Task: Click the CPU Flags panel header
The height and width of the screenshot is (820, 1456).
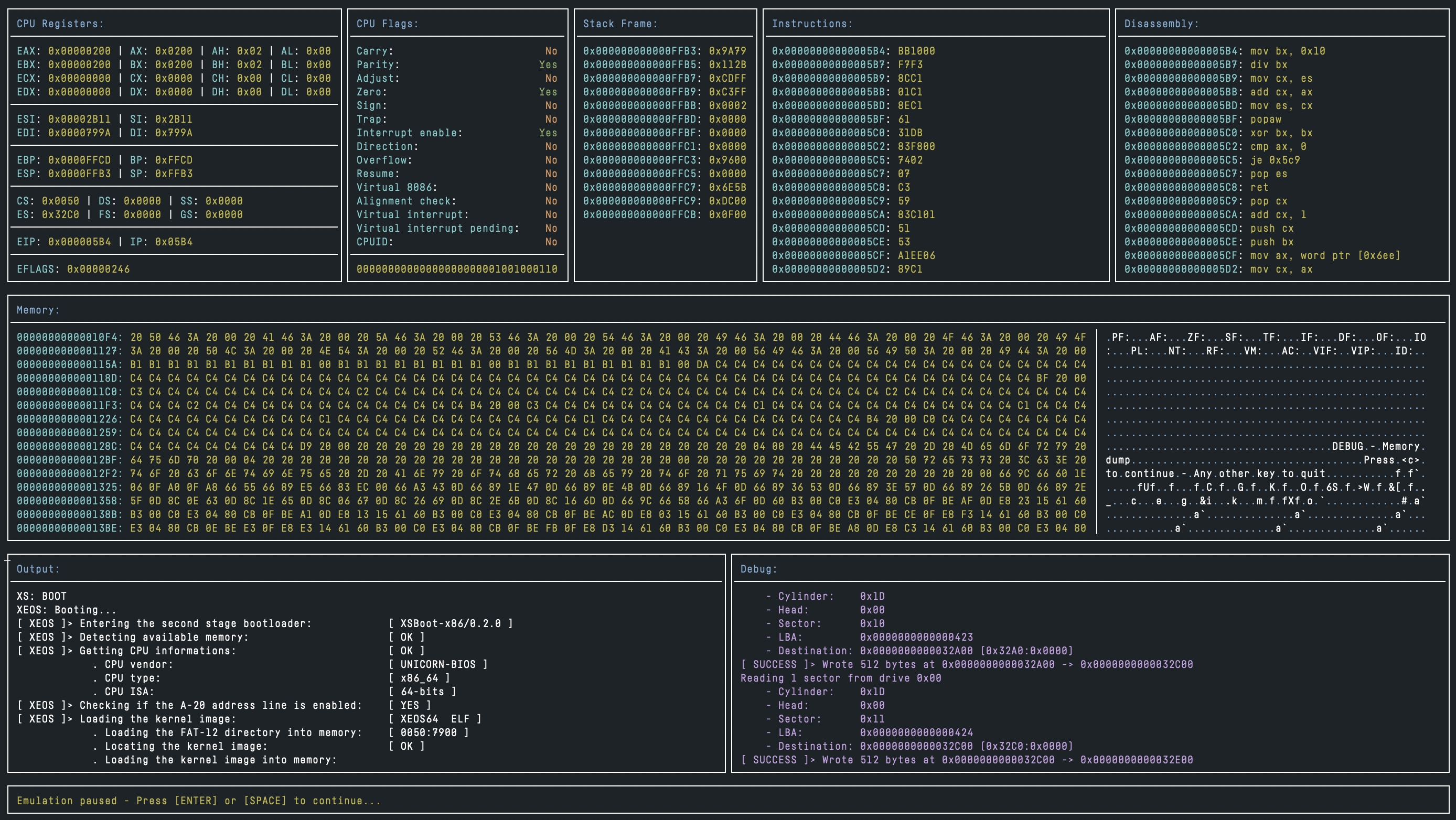Action: tap(387, 24)
